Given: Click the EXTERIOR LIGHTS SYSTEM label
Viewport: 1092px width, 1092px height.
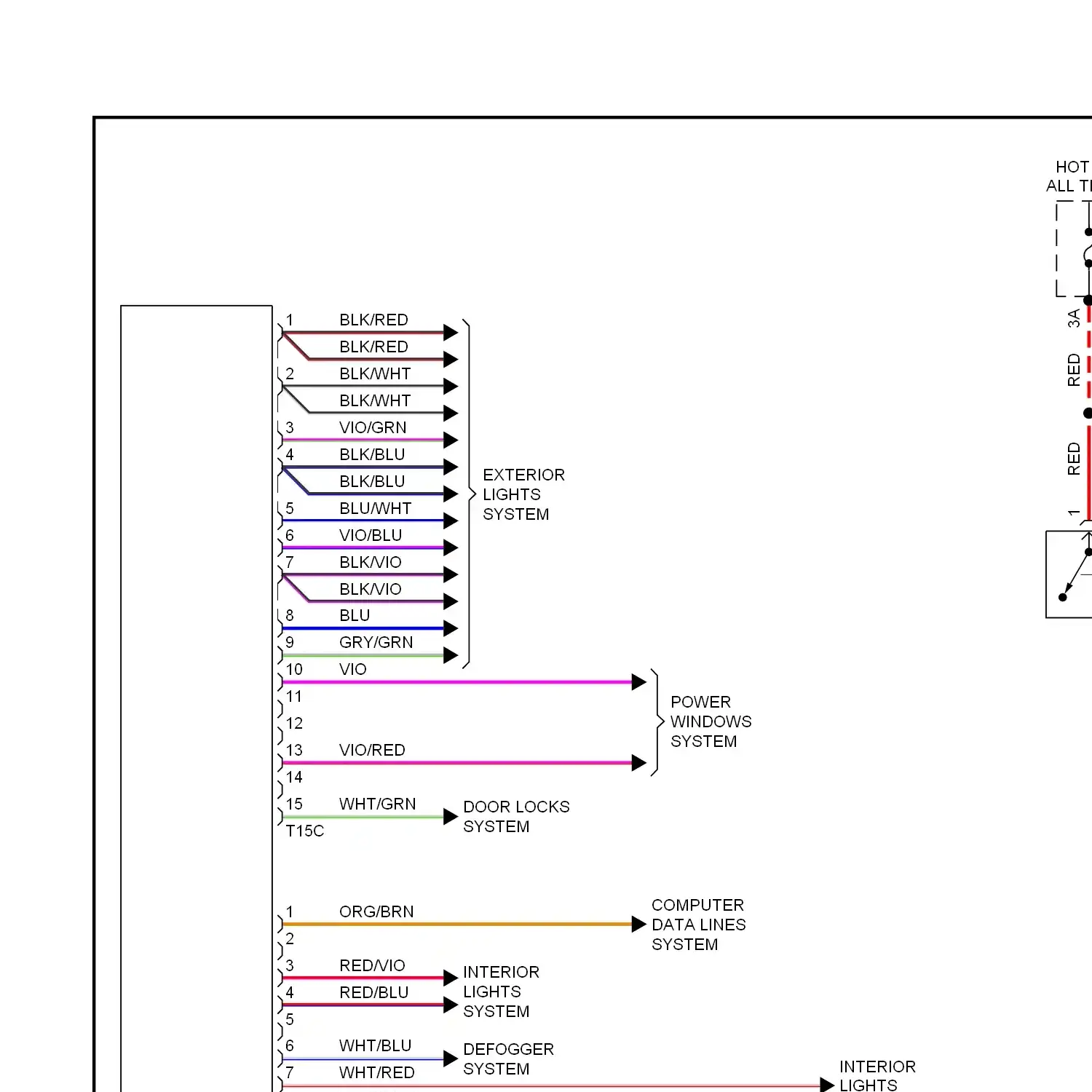Looking at the screenshot, I should pos(523,494).
